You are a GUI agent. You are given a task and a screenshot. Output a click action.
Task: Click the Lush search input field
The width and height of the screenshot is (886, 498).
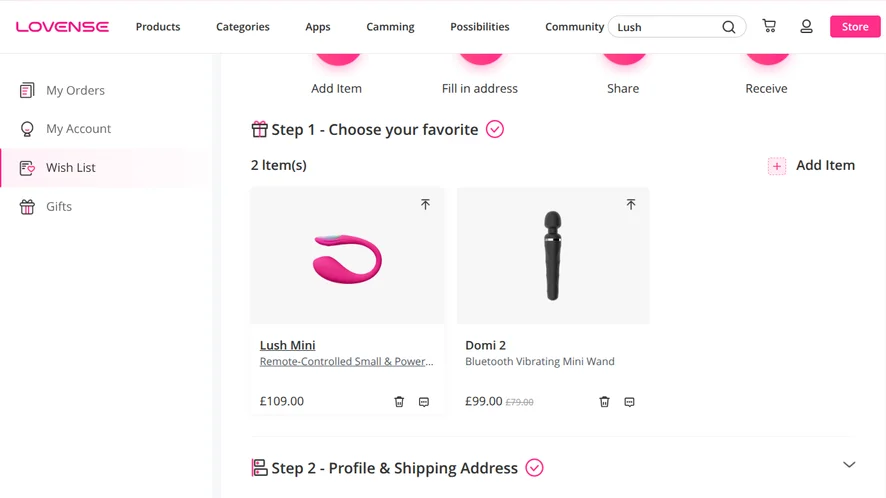(x=665, y=27)
